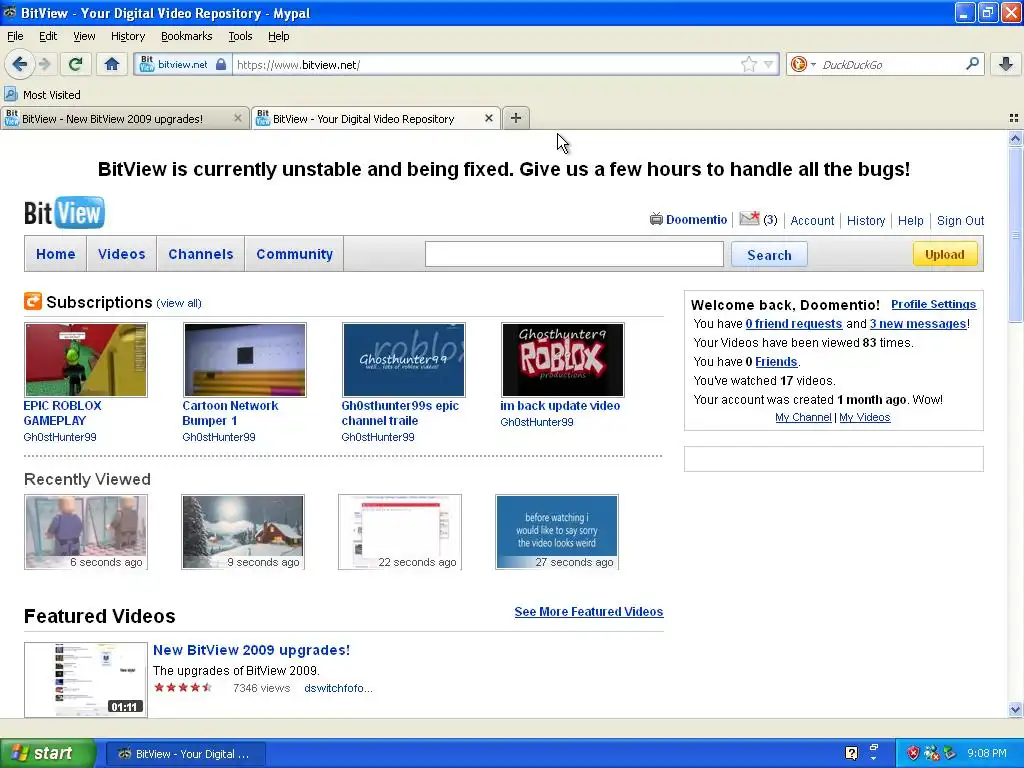This screenshot has width=1024, height=768.
Task: Open a new tab with plus button
Action: 516,118
